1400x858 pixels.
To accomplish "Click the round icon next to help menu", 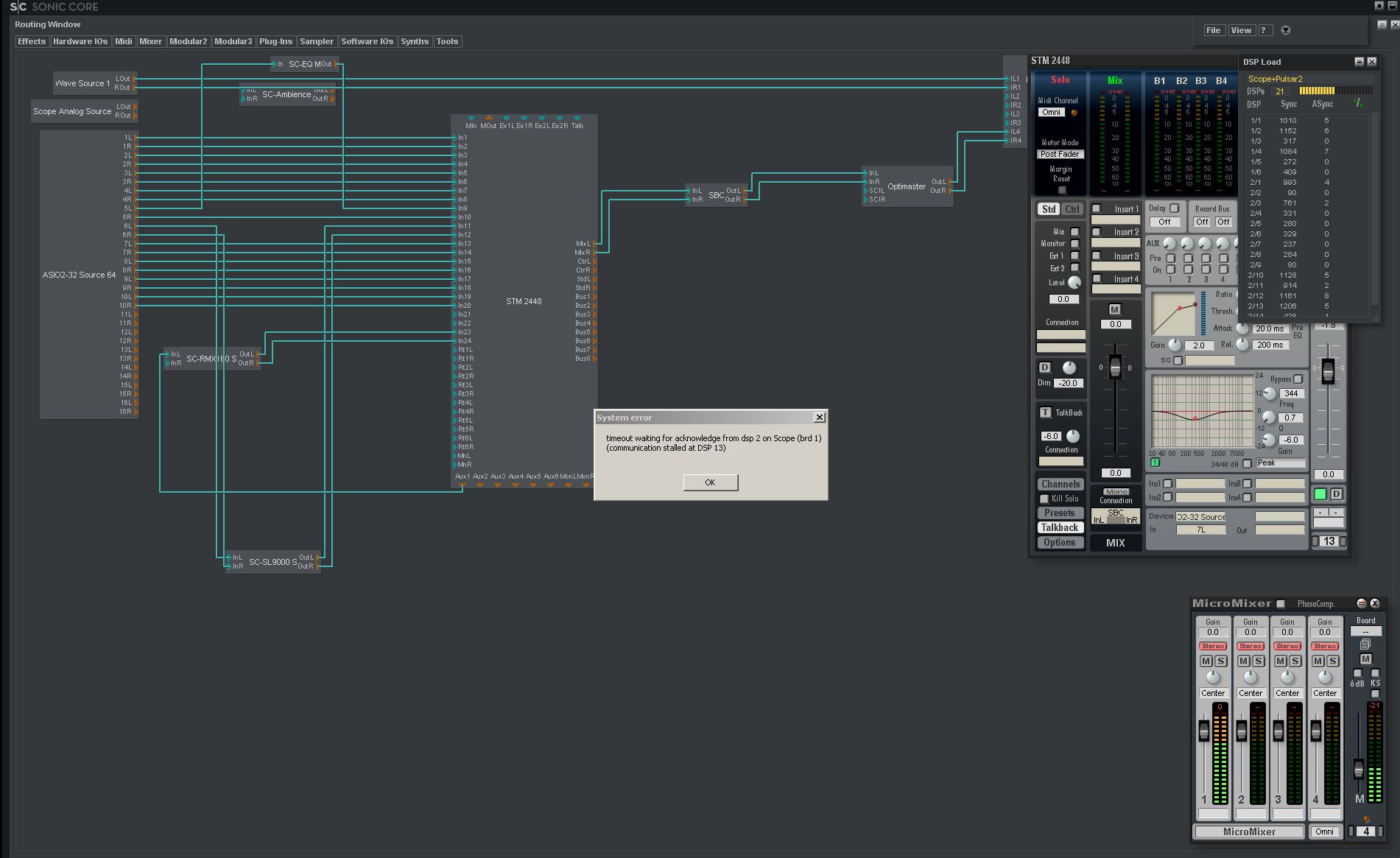I will pyautogui.click(x=1286, y=30).
